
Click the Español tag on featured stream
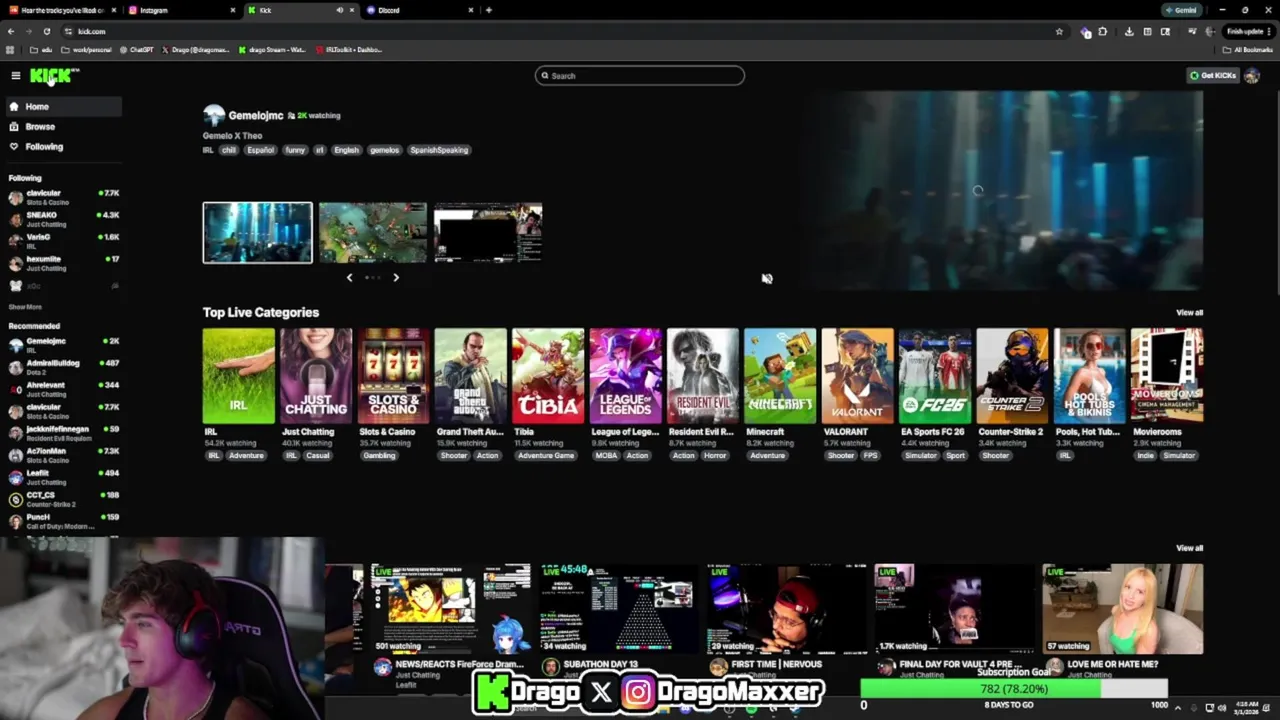click(260, 150)
